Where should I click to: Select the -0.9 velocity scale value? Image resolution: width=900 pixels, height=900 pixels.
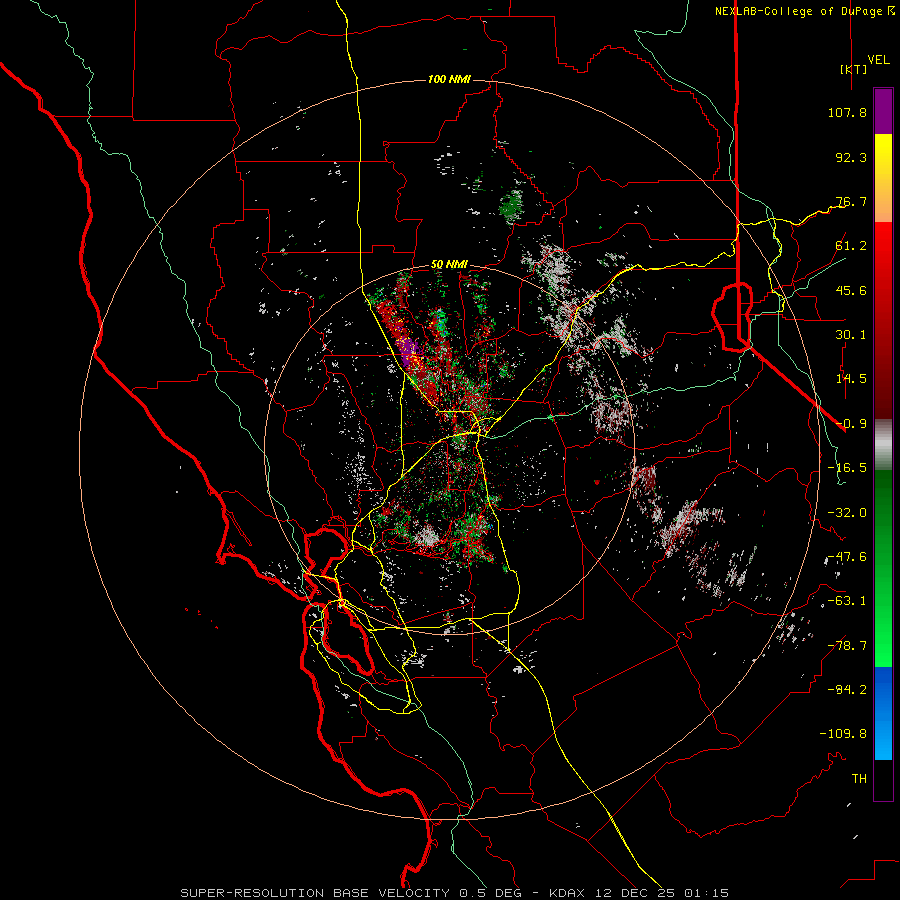point(851,424)
